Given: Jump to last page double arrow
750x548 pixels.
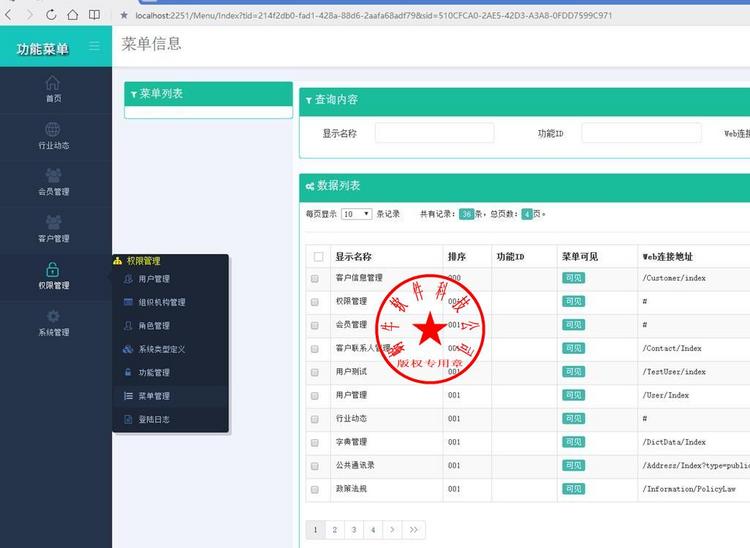Looking at the screenshot, I should [x=414, y=529].
